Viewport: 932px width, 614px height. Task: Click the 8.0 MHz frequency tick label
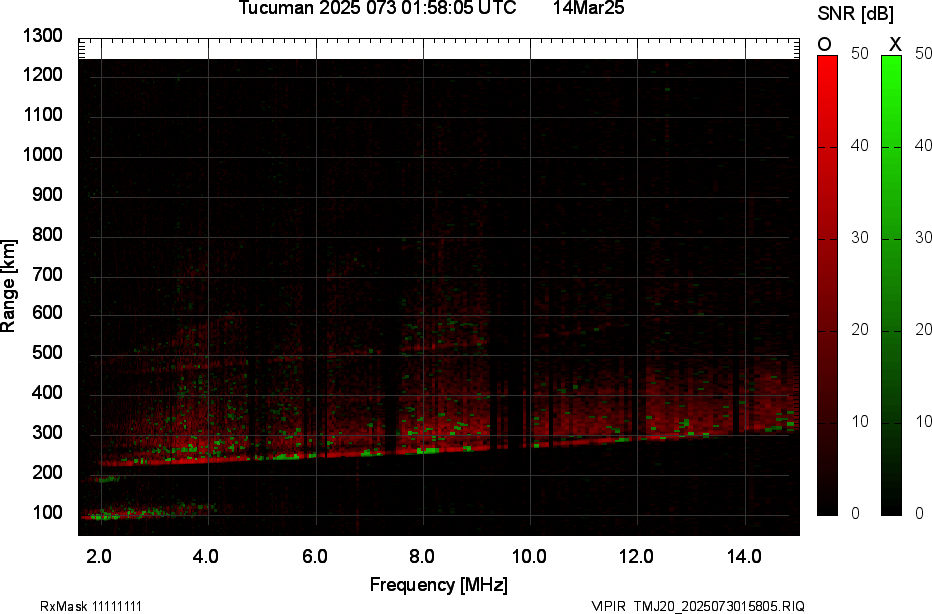coord(421,555)
